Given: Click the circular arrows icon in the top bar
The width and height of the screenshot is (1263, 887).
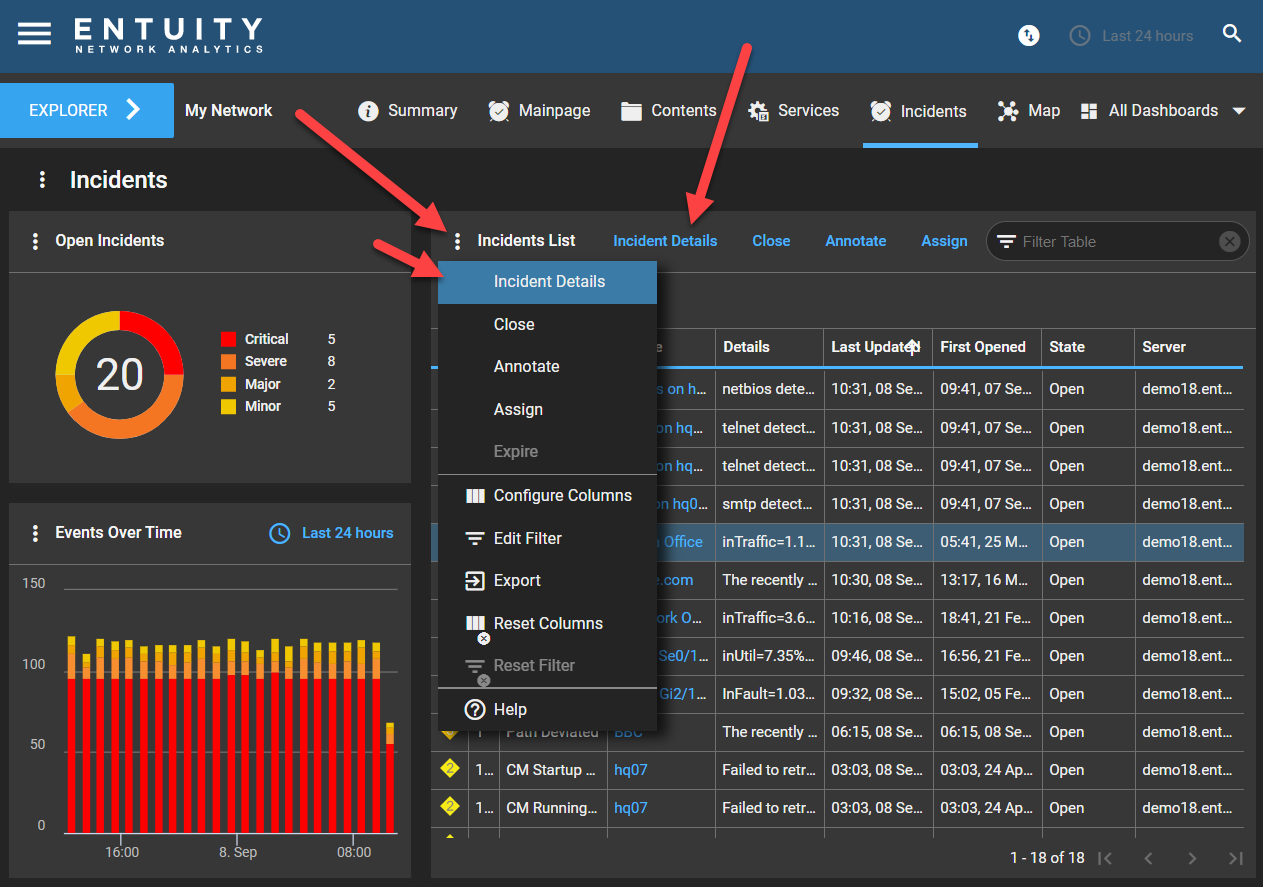Looking at the screenshot, I should tap(1028, 35).
